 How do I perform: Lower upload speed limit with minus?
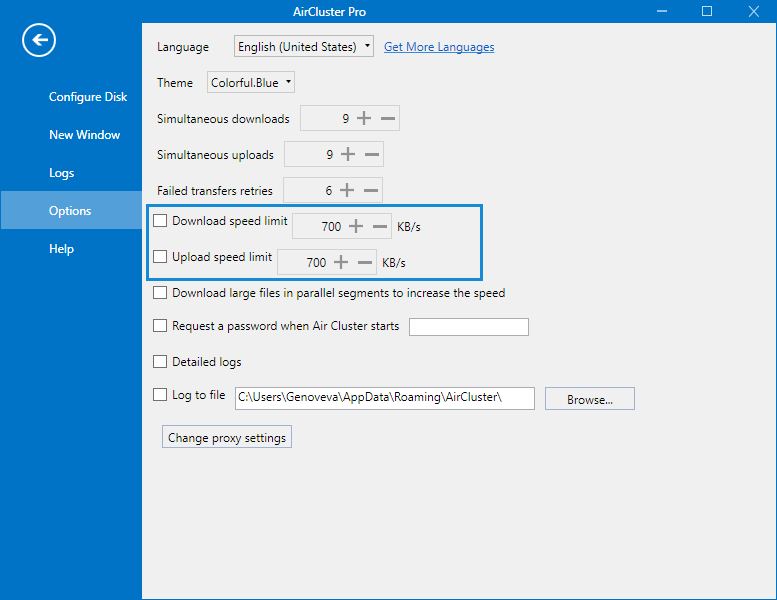tap(365, 262)
